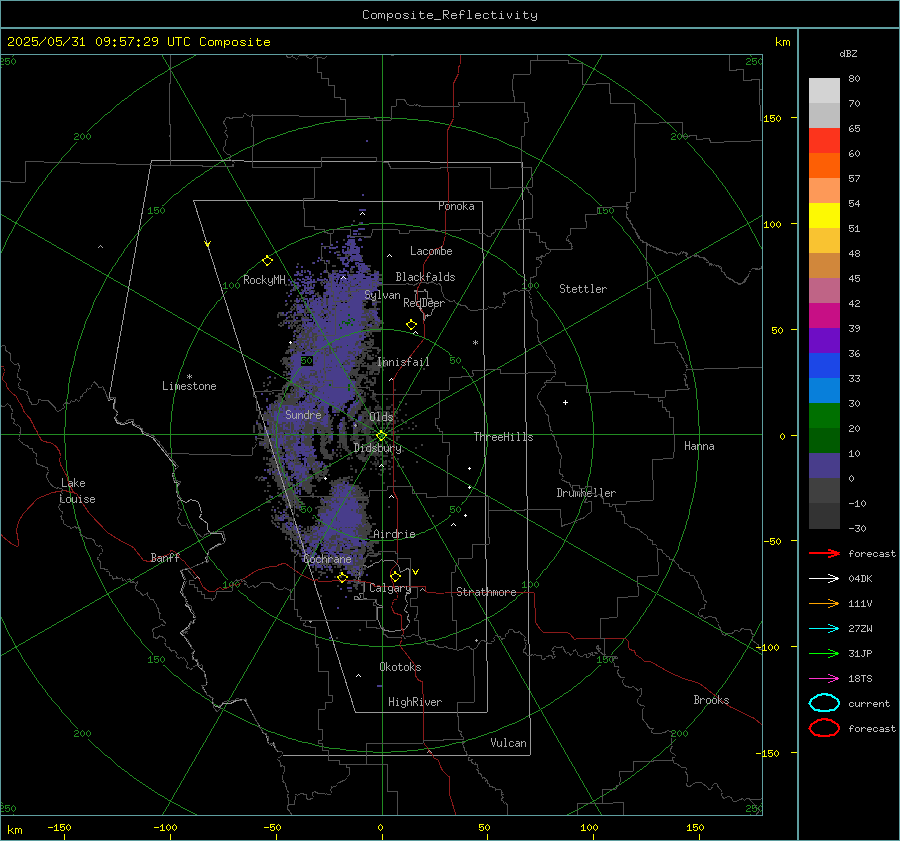Click the Sylvan label on map
The width and height of the screenshot is (900, 841).
click(x=382, y=295)
